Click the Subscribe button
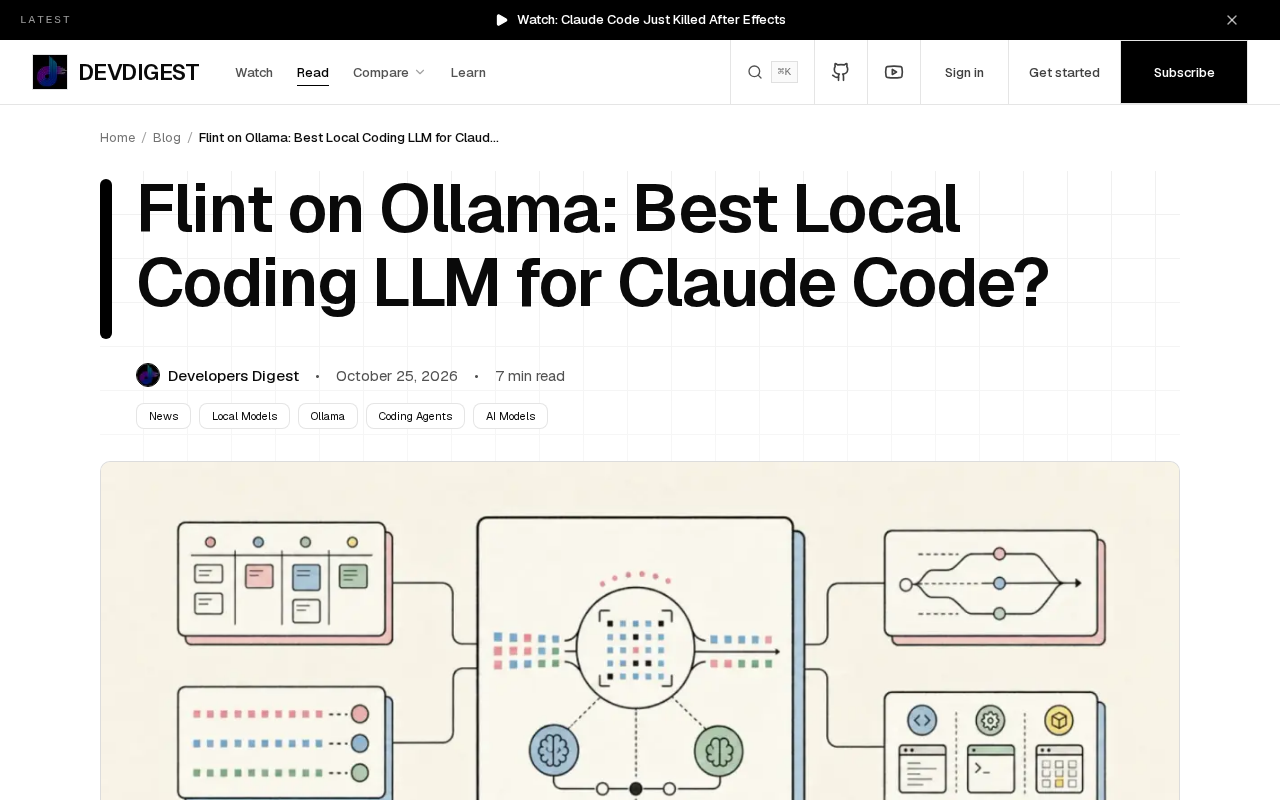The image size is (1280, 800). click(x=1184, y=72)
